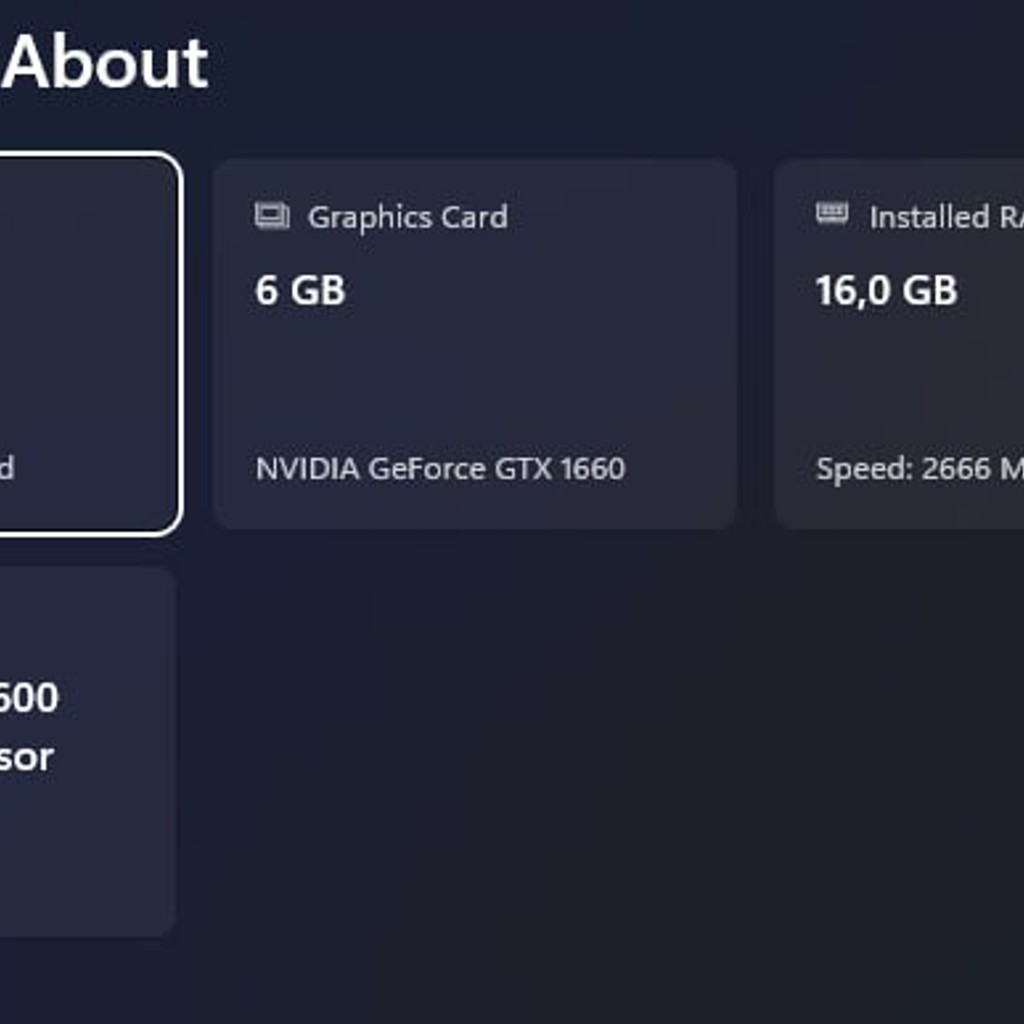The image size is (1024, 1024).
Task: Click the Graphics Card monitor icon
Action: [272, 216]
